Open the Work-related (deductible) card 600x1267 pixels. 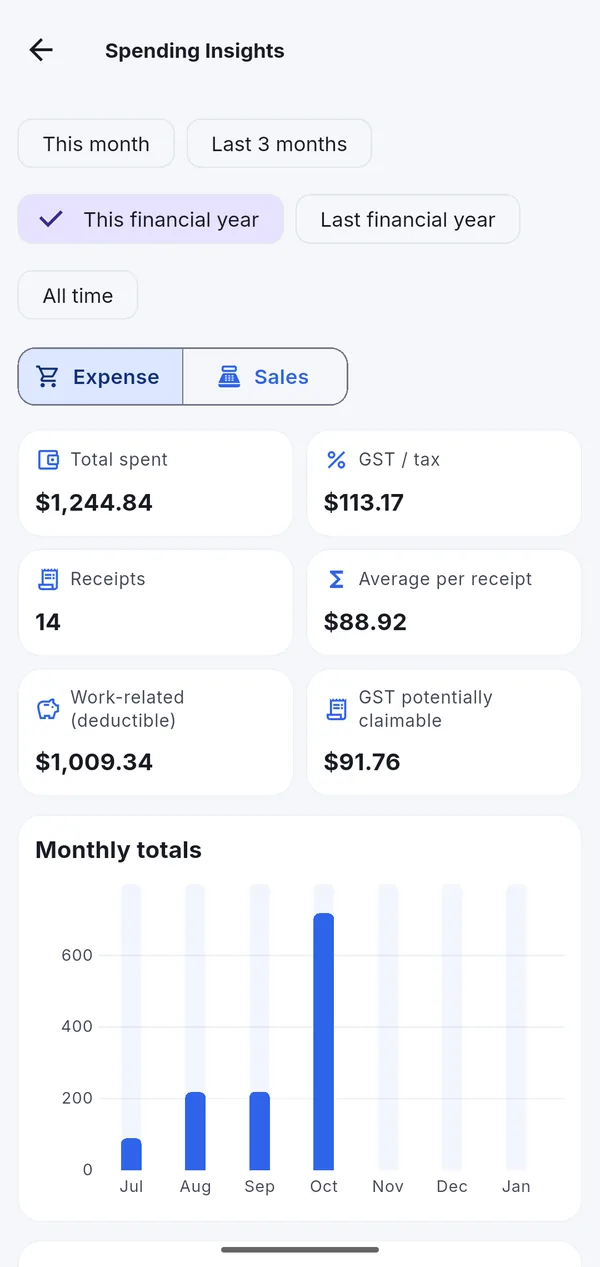(x=156, y=733)
